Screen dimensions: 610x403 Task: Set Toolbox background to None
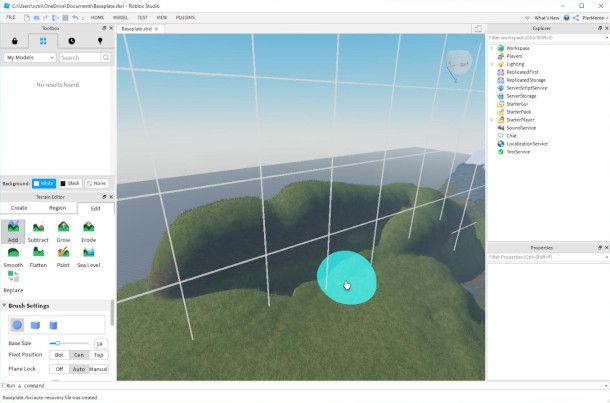tap(96, 183)
